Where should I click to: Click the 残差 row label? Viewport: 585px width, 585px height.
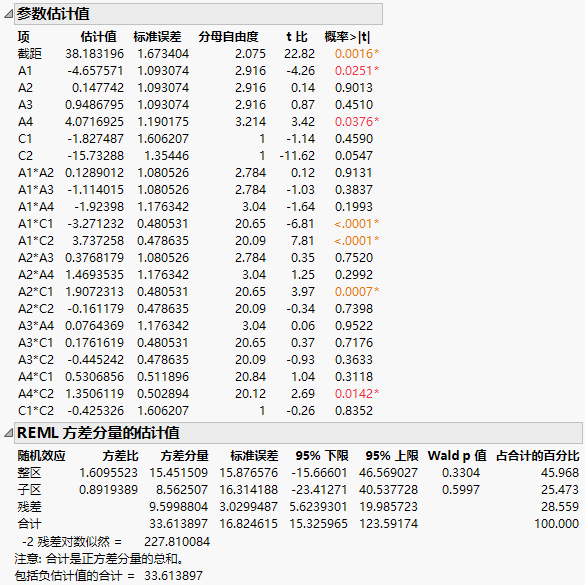click(x=29, y=507)
